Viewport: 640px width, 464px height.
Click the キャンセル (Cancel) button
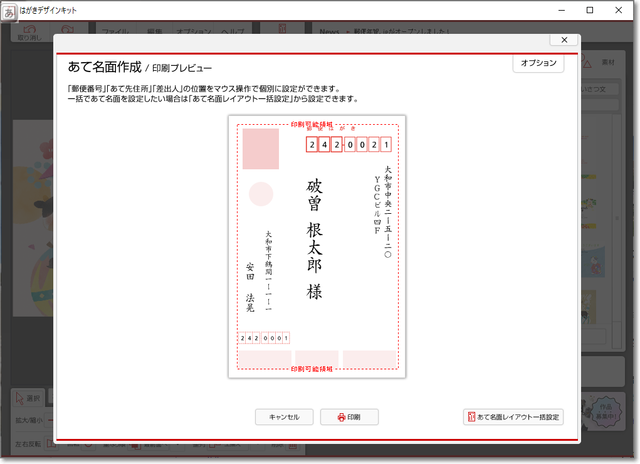tap(284, 416)
